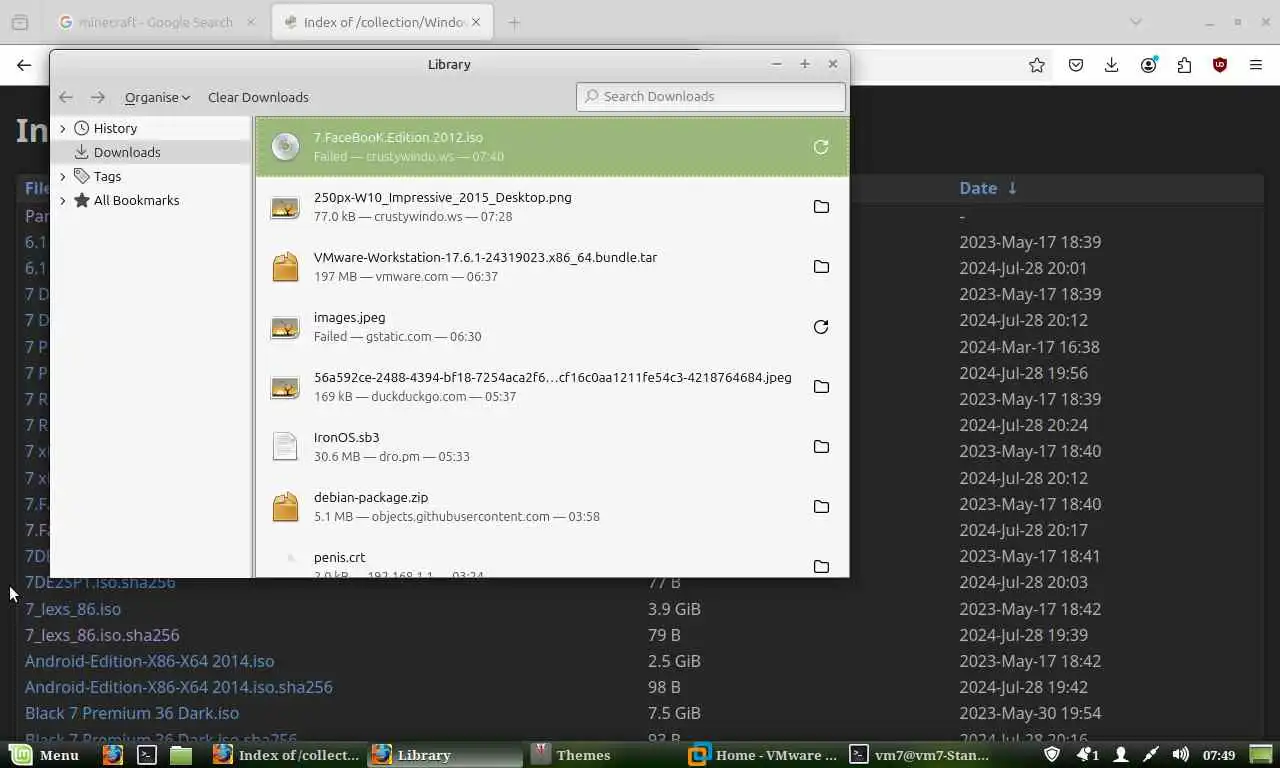Open the security shield icon in system tray
The width and height of the screenshot is (1280, 768).
pyautogui.click(x=1052, y=755)
